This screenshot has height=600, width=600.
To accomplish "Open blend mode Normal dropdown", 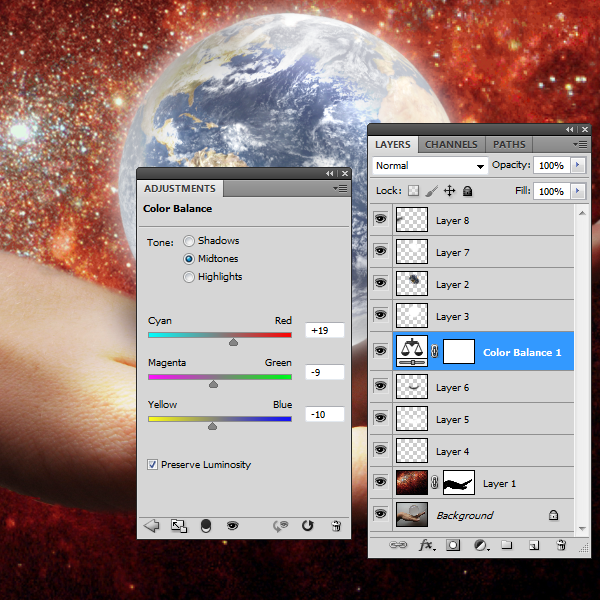I will pos(430,166).
